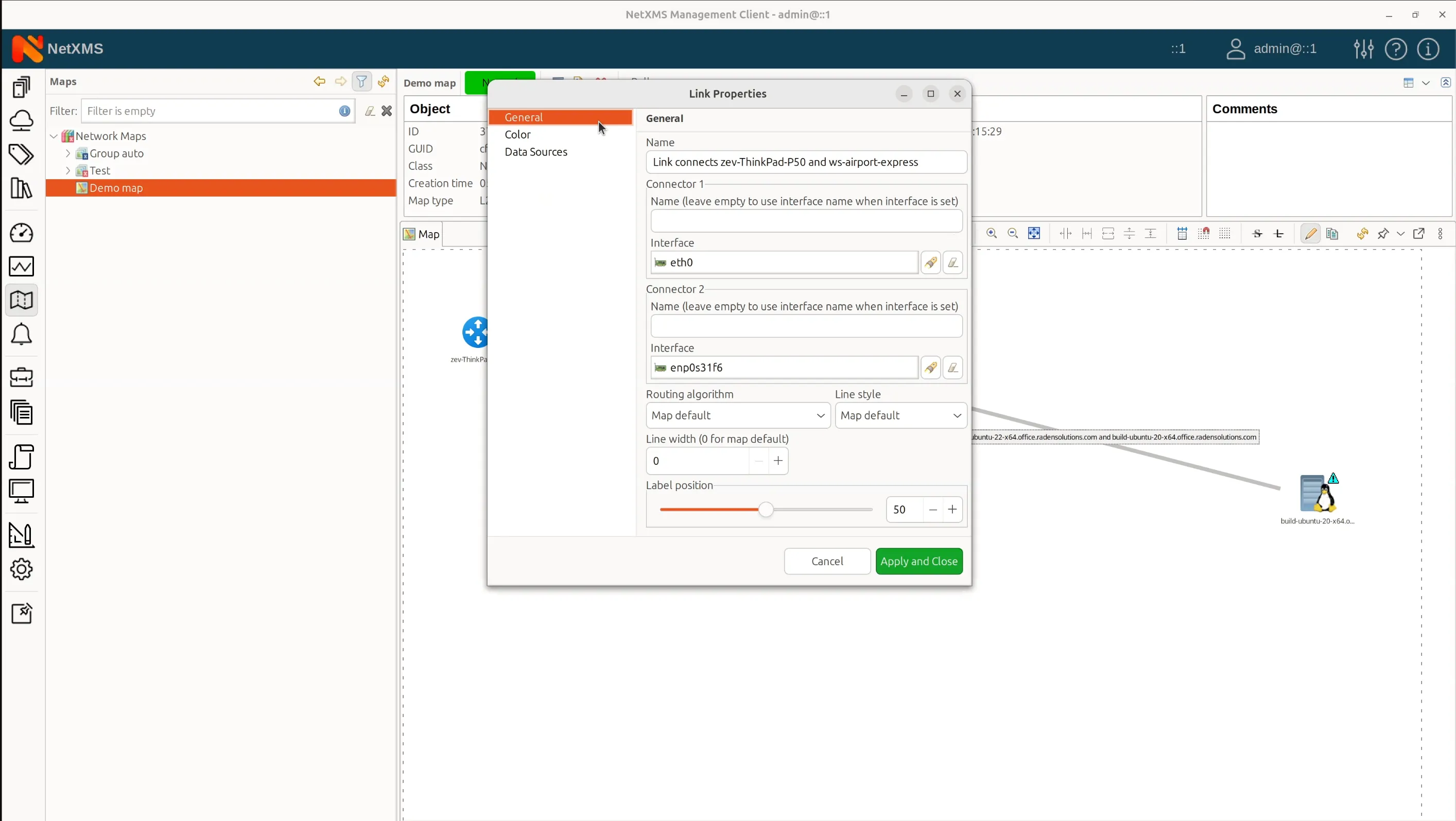Expand the Group auto branch
The height and width of the screenshot is (821, 1456).
click(x=68, y=153)
